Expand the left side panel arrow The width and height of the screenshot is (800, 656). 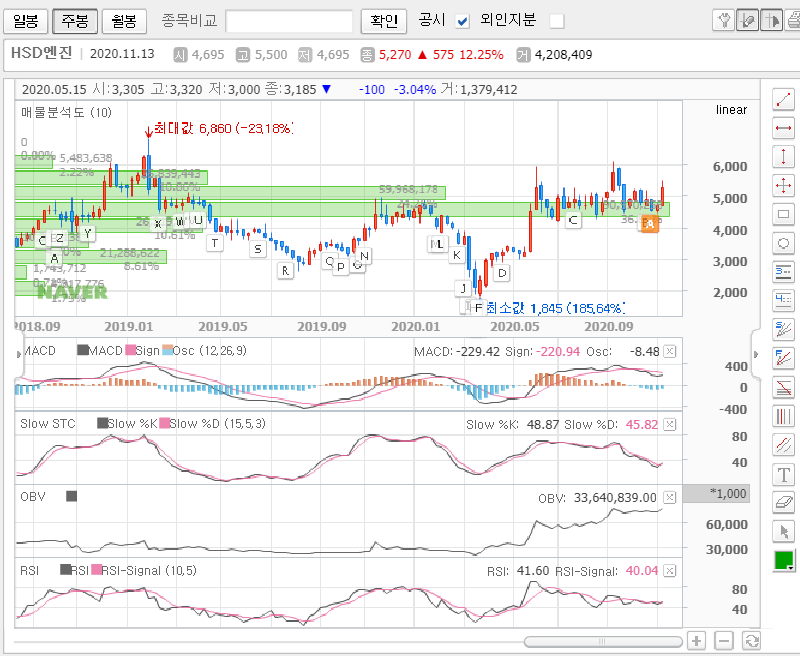(x=19, y=354)
